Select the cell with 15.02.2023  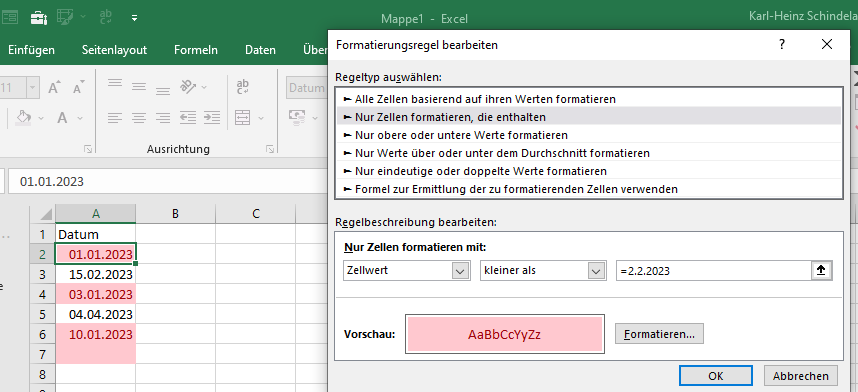[x=96, y=274]
